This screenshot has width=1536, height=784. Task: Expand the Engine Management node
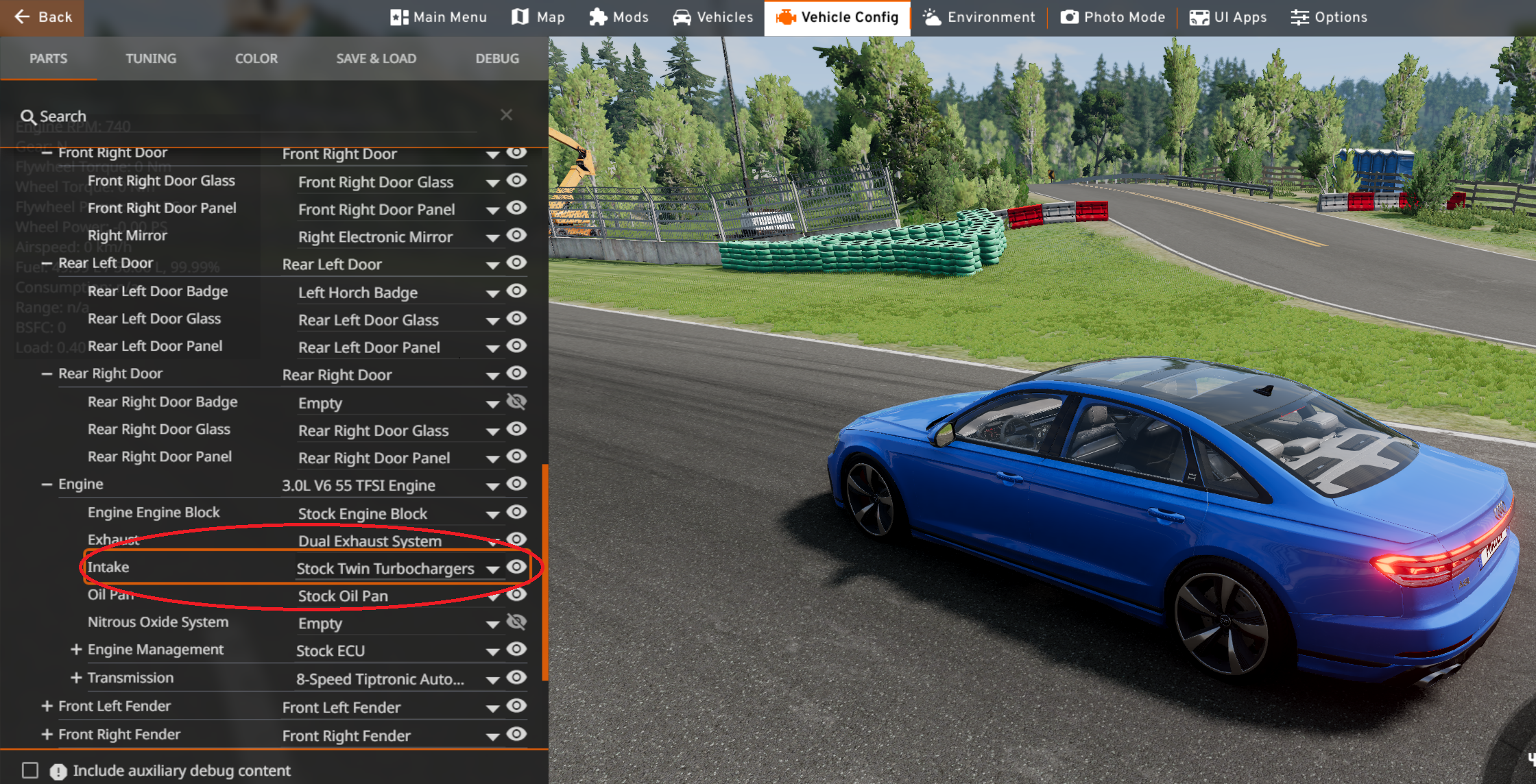pyautogui.click(x=76, y=649)
